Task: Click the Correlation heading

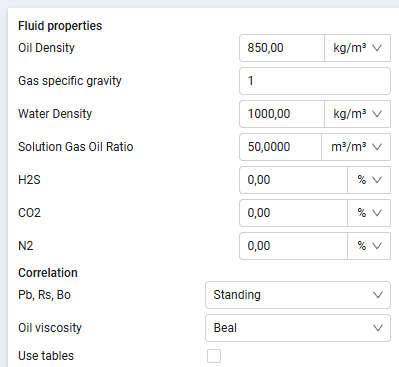Action: click(48, 273)
